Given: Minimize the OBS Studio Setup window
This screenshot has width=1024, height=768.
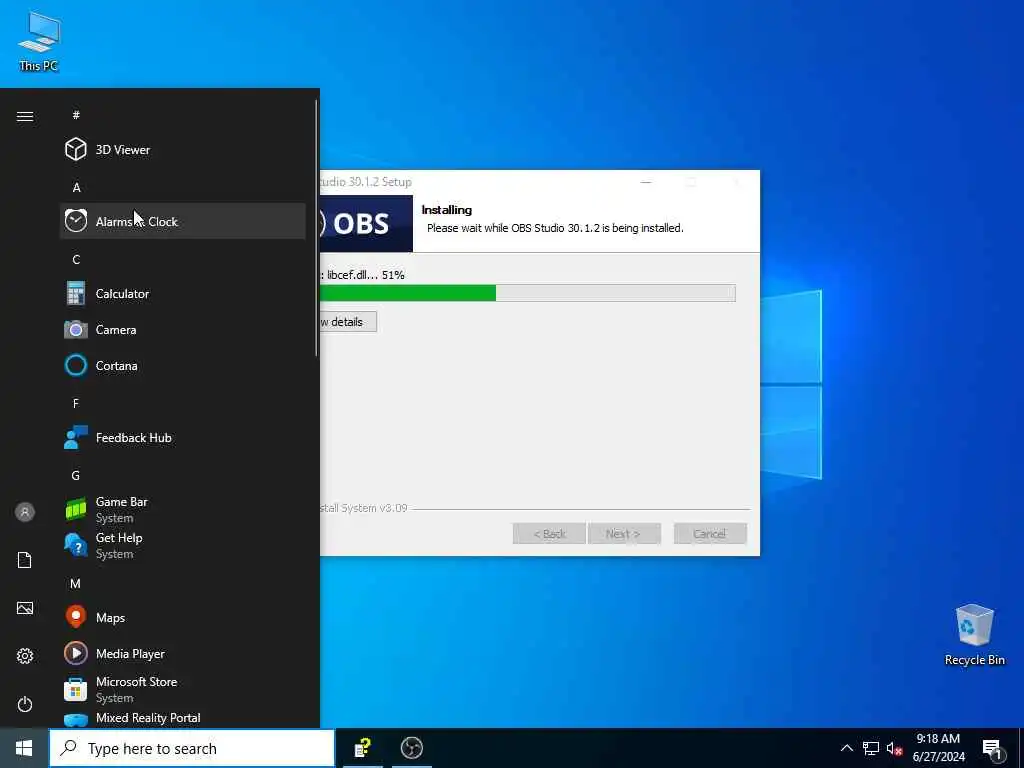Looking at the screenshot, I should (x=646, y=182).
